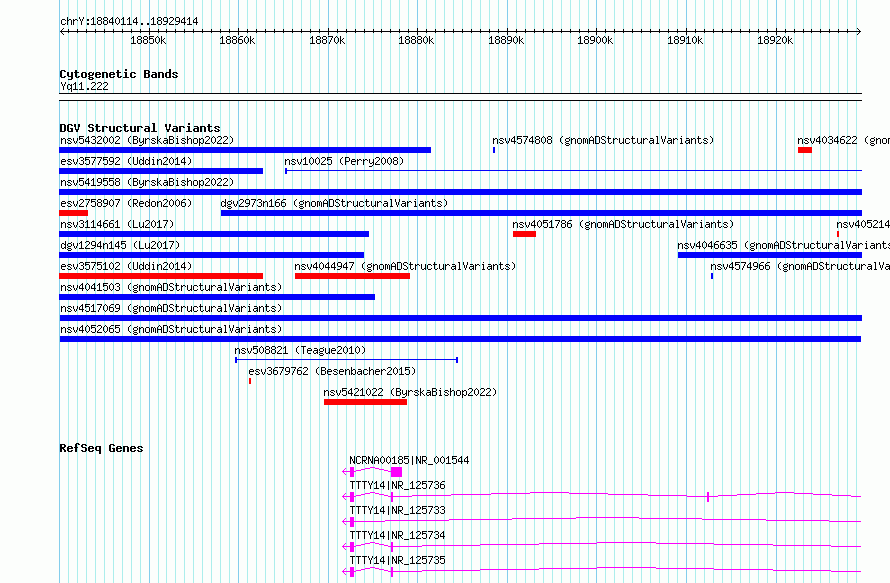Select the blue bar under esv3577592 (Uddin2014)
Viewport: 890px width, 583px height.
(x=161, y=171)
